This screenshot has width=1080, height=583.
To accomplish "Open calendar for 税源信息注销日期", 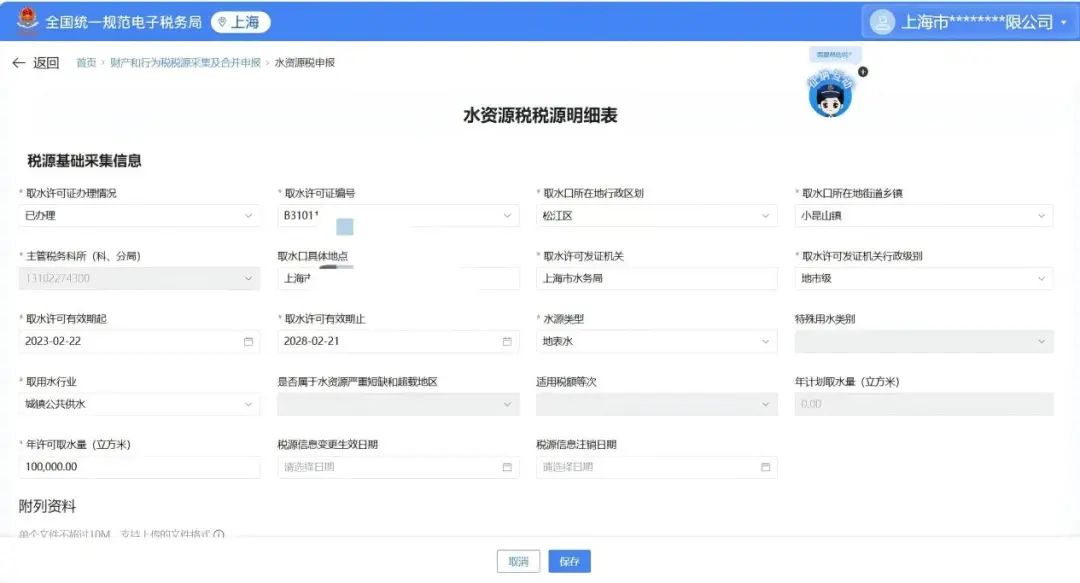I will (x=765, y=466).
